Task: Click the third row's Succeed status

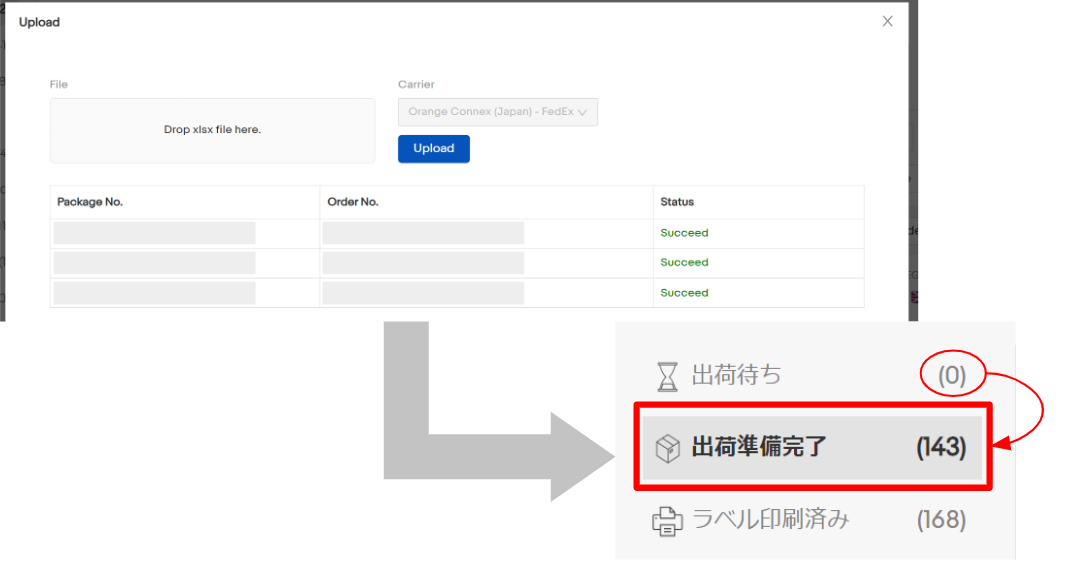Action: click(684, 293)
